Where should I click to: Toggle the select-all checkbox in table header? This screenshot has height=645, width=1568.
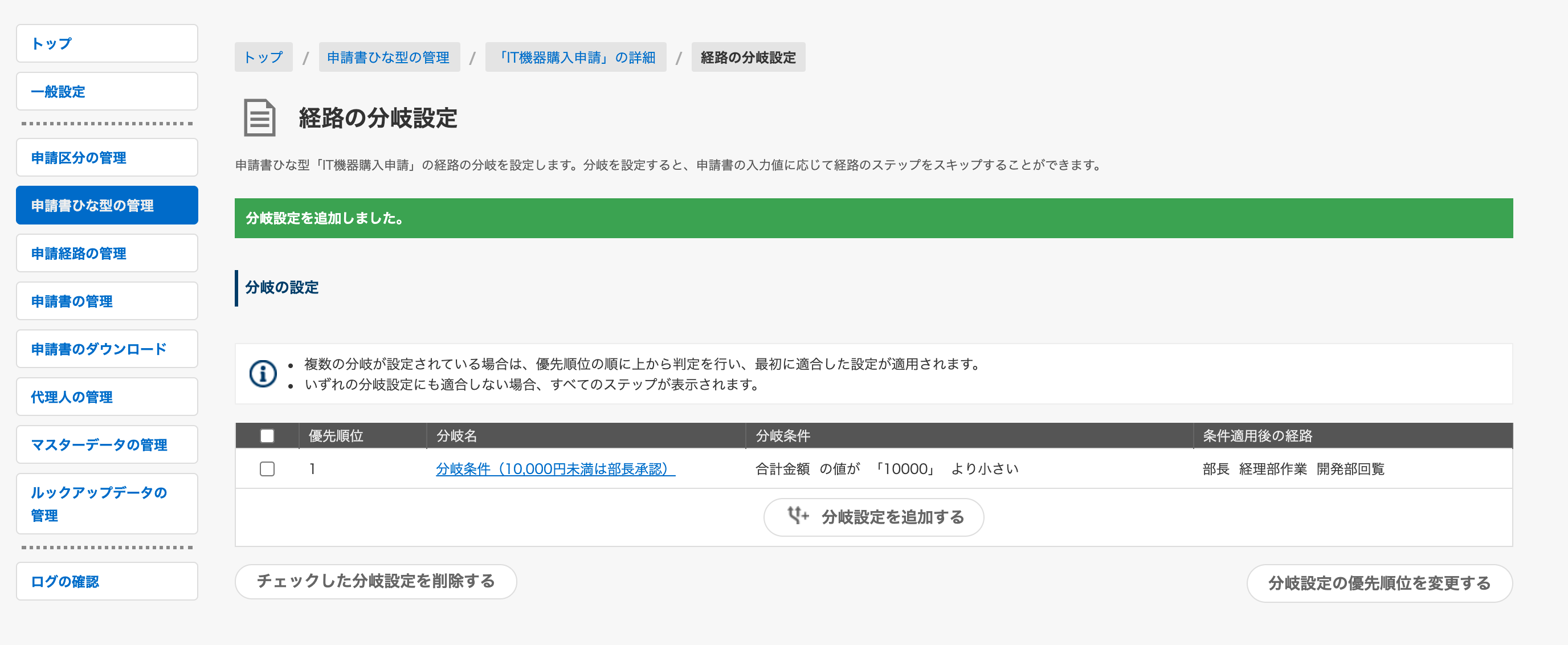267,436
